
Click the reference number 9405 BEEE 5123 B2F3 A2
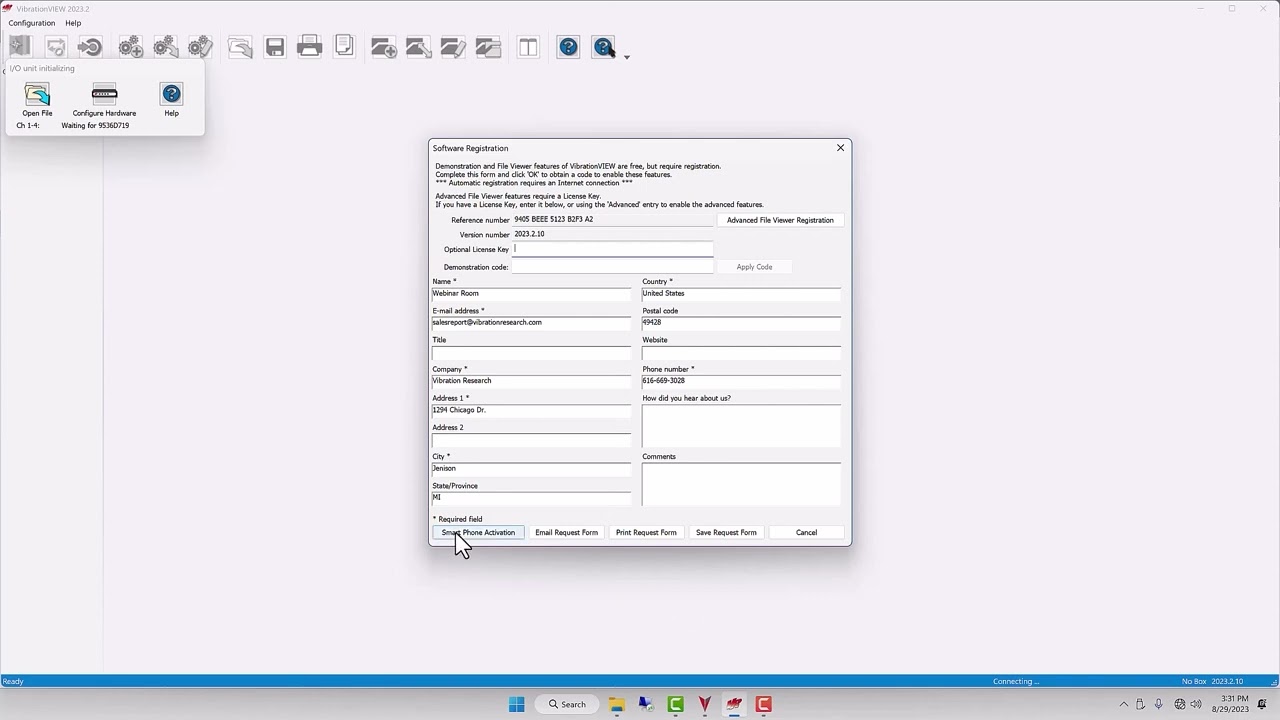point(553,220)
